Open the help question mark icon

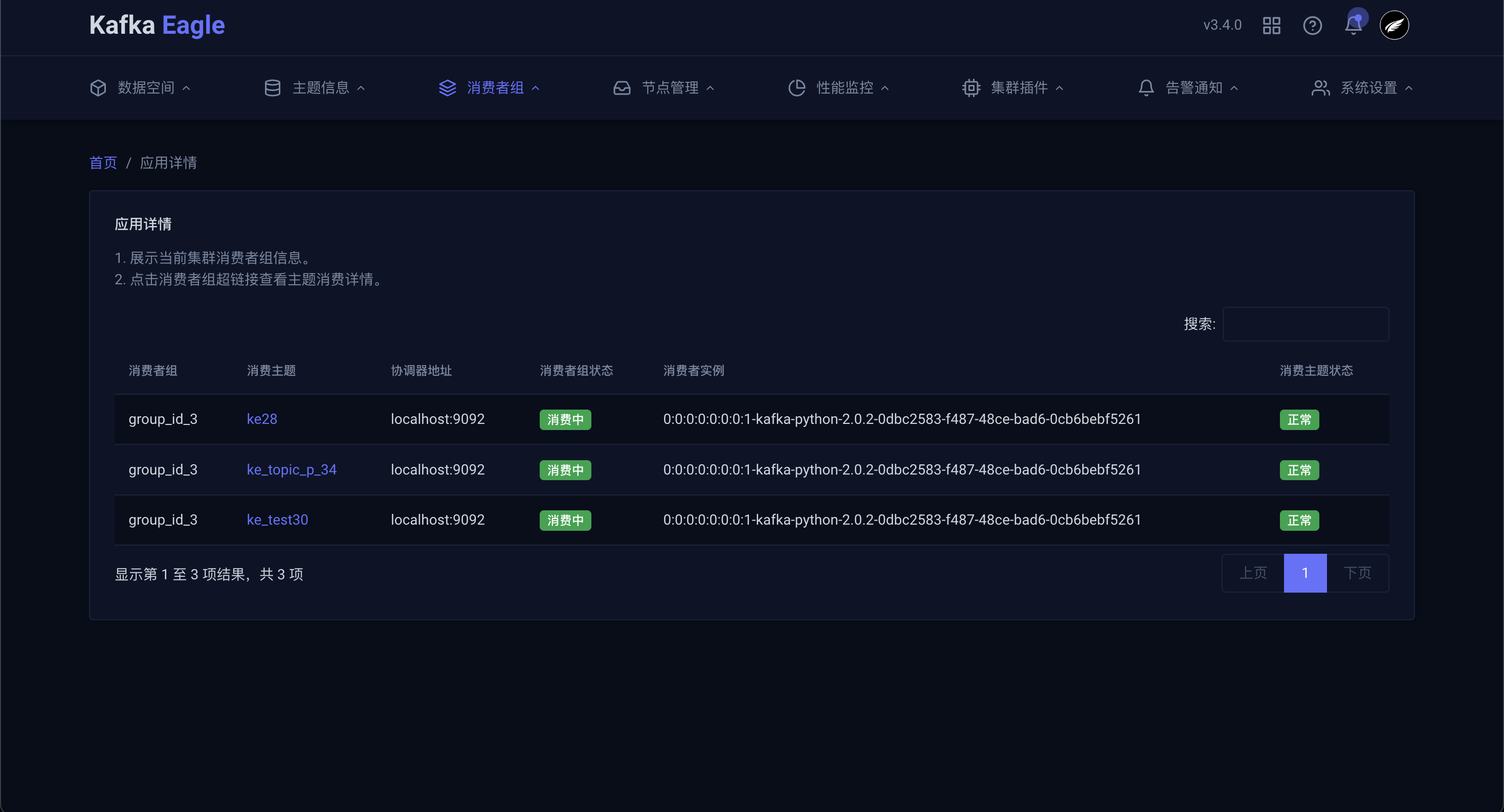[x=1312, y=26]
